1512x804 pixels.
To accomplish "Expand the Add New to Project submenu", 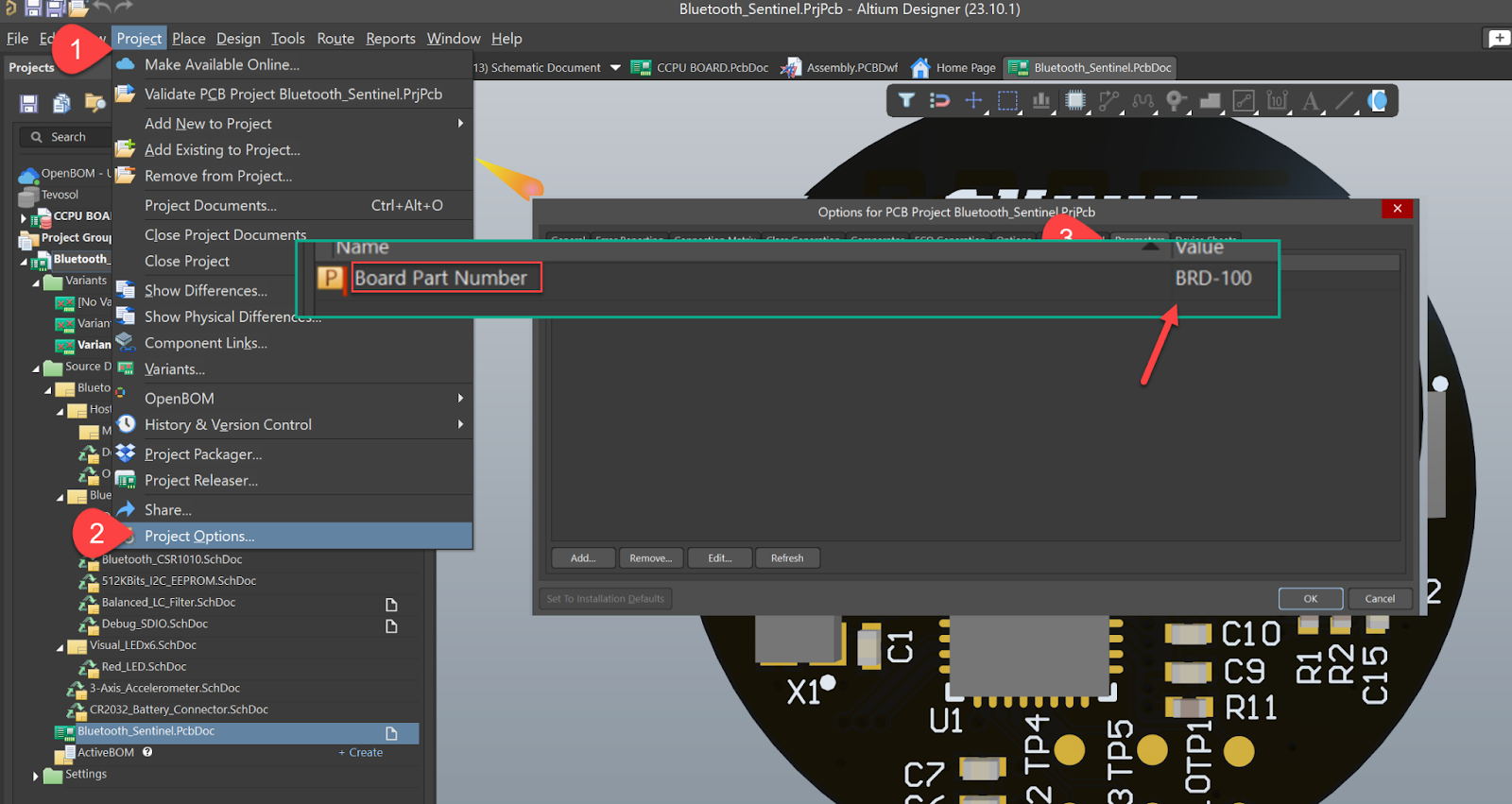I will pyautogui.click(x=460, y=124).
